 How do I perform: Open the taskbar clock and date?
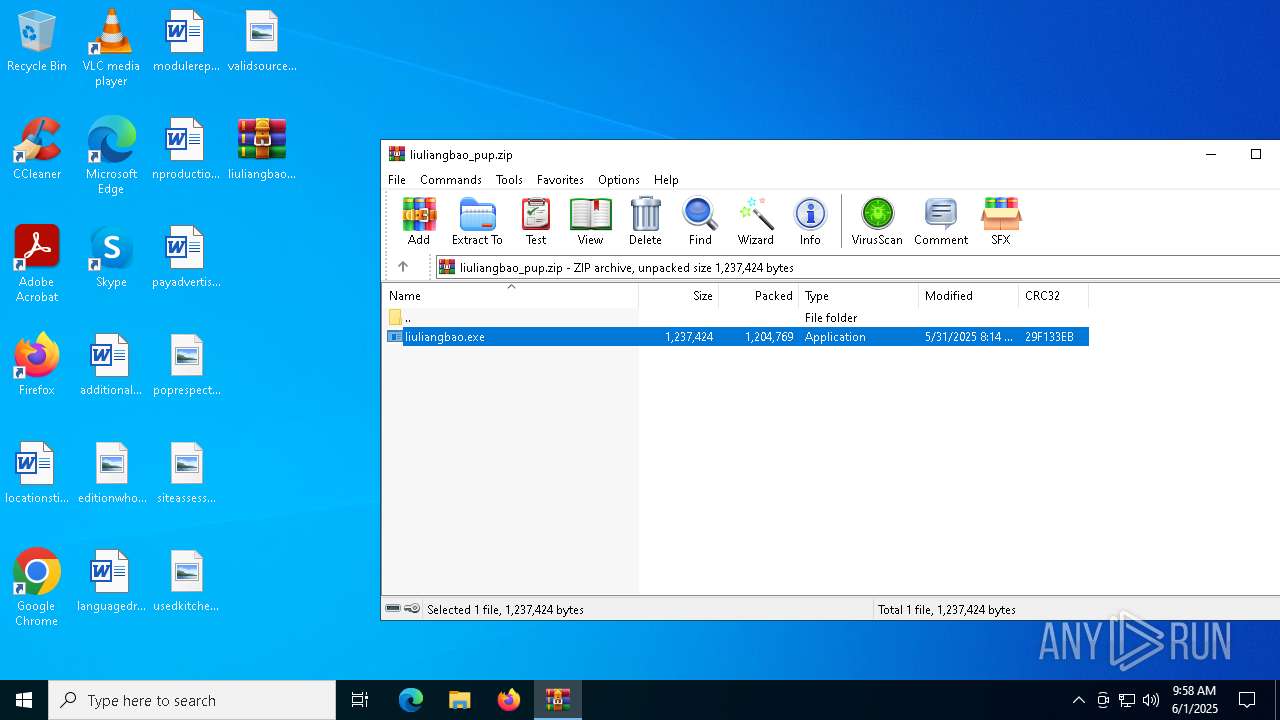click(1195, 700)
